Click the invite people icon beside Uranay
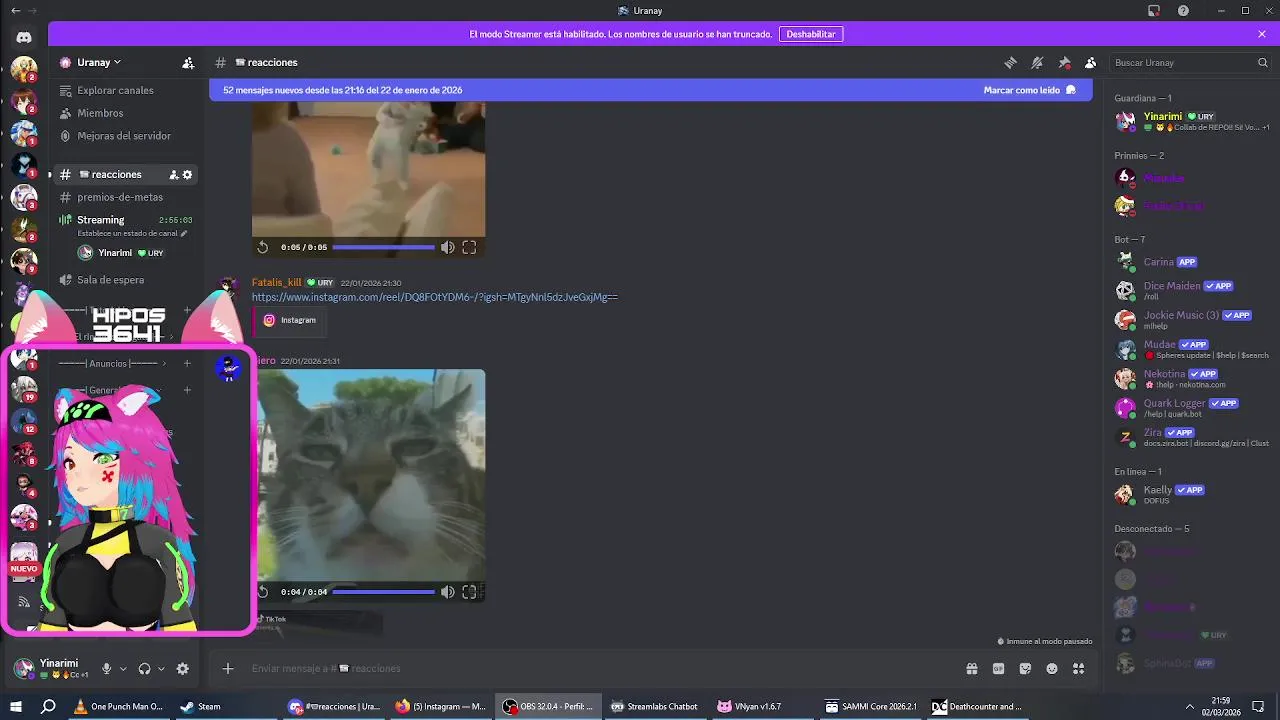Viewport: 1280px width, 720px height. [188, 62]
